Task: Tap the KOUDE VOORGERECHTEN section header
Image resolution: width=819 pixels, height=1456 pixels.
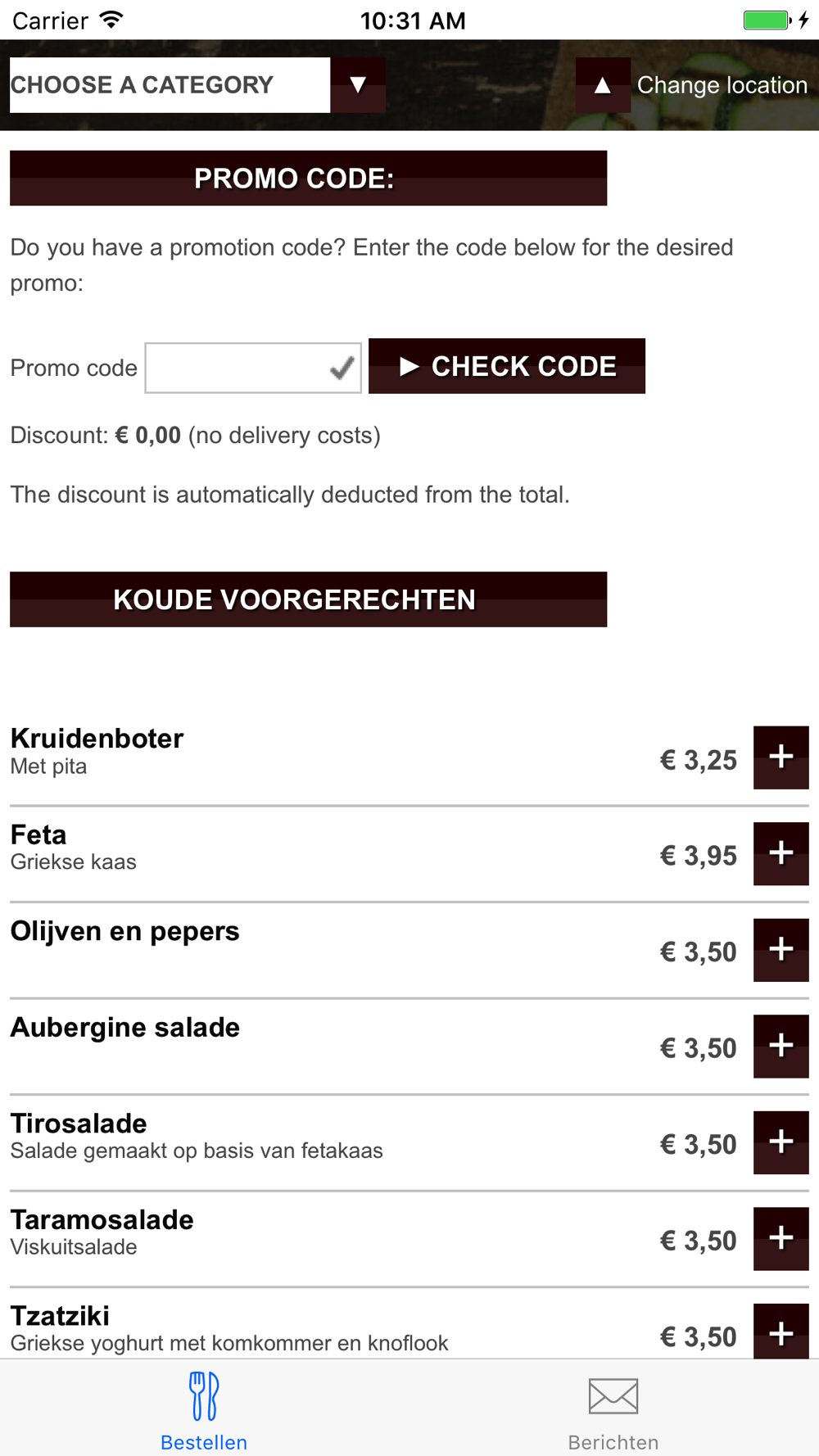Action: [309, 599]
